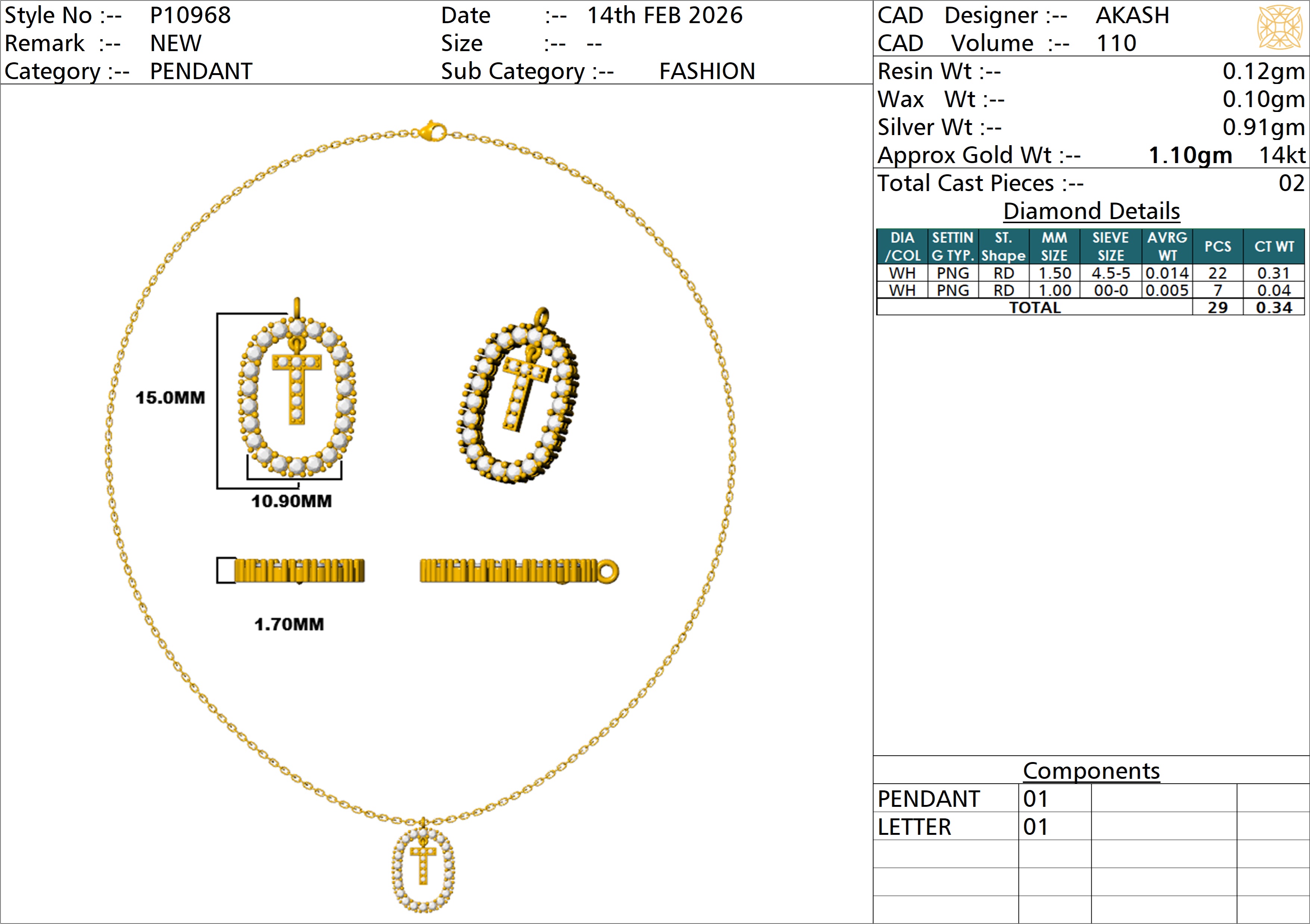Click the total carat weight 0.34 cell
The height and width of the screenshot is (924, 1310).
1273,308
